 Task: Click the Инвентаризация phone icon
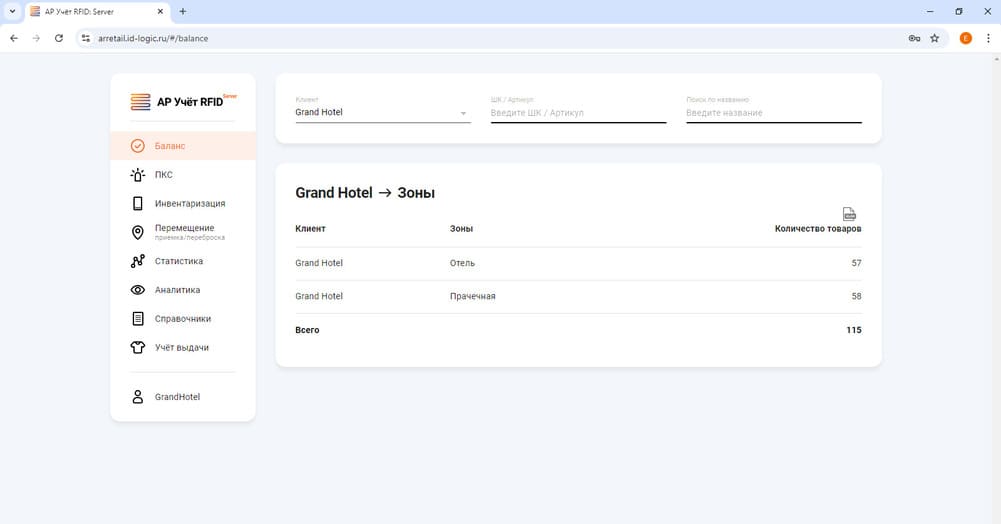tap(138, 204)
